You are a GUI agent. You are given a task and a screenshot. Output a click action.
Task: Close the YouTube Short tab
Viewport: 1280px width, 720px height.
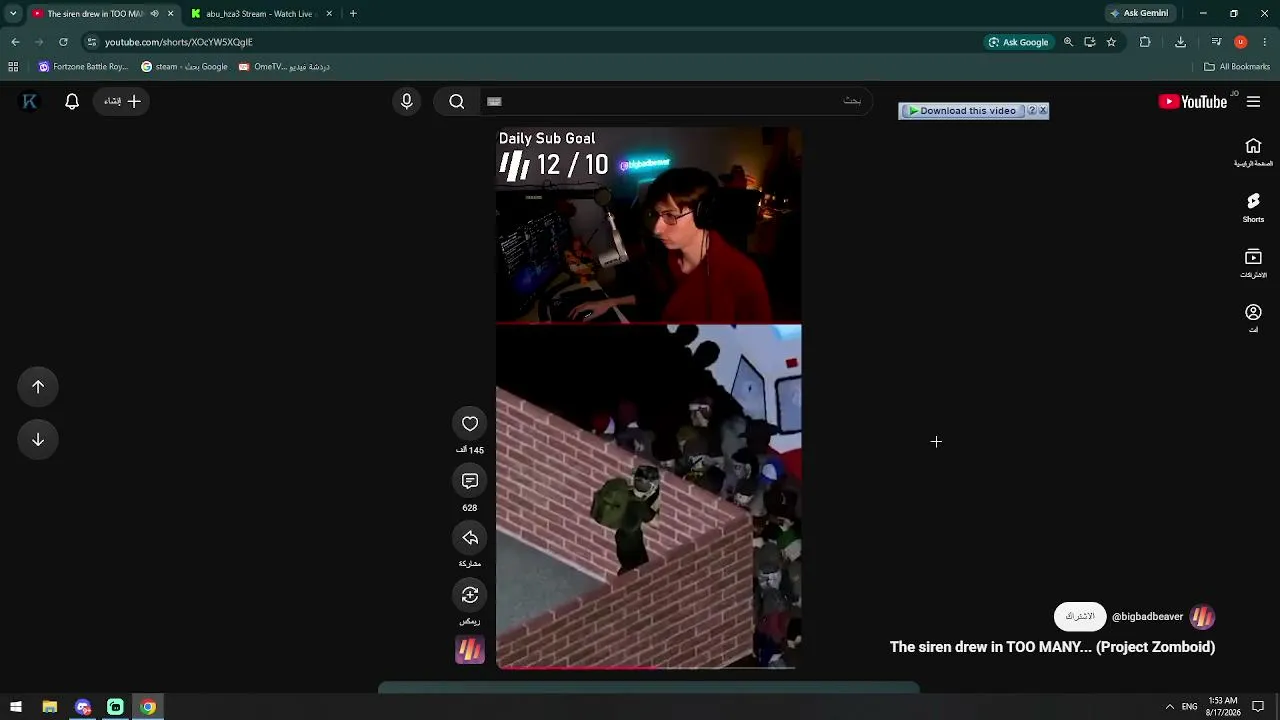click(170, 14)
